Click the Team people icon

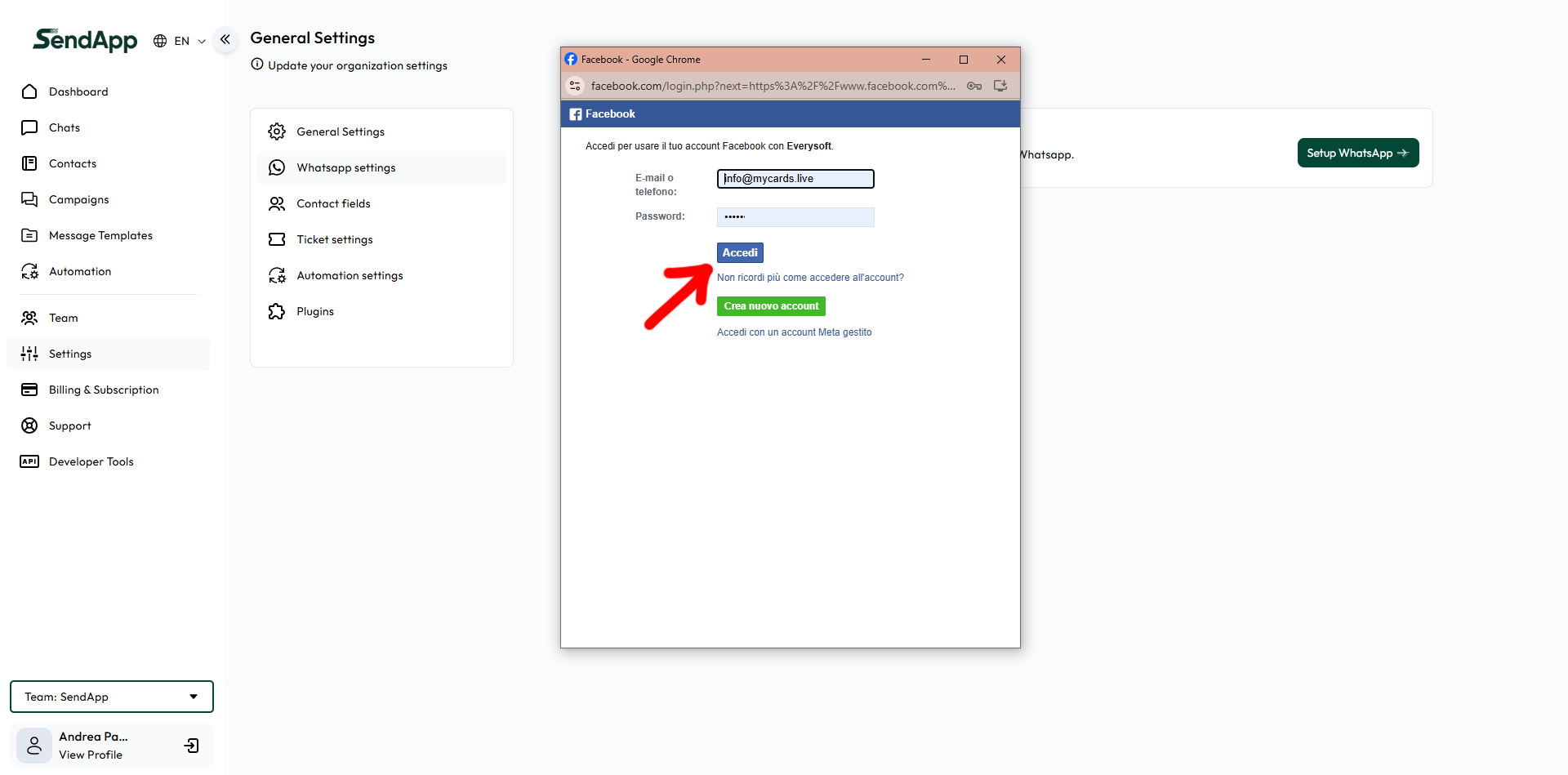[x=29, y=318]
